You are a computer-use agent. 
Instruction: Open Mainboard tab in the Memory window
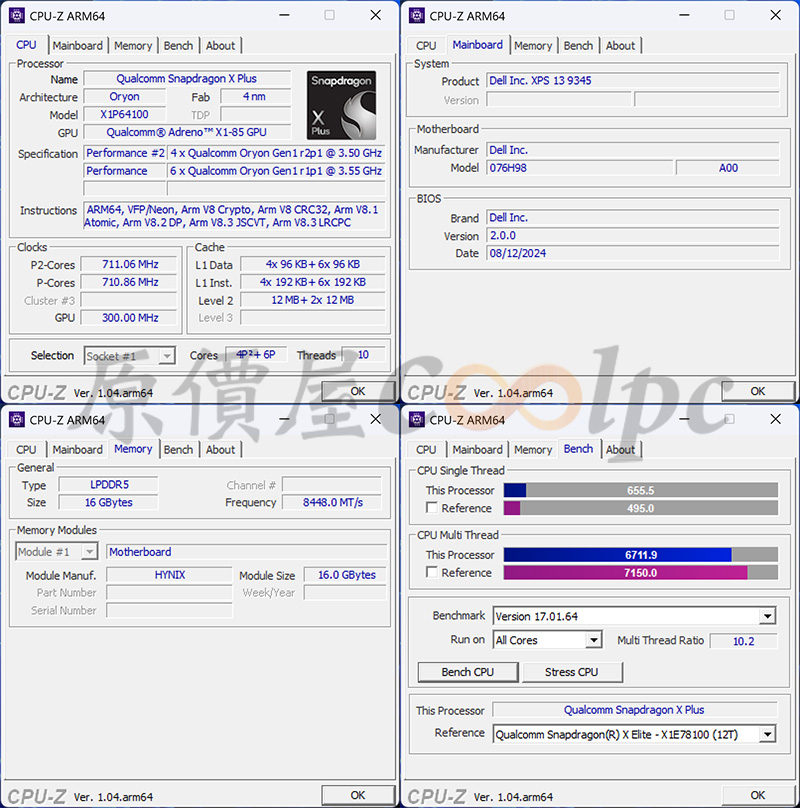[77, 449]
